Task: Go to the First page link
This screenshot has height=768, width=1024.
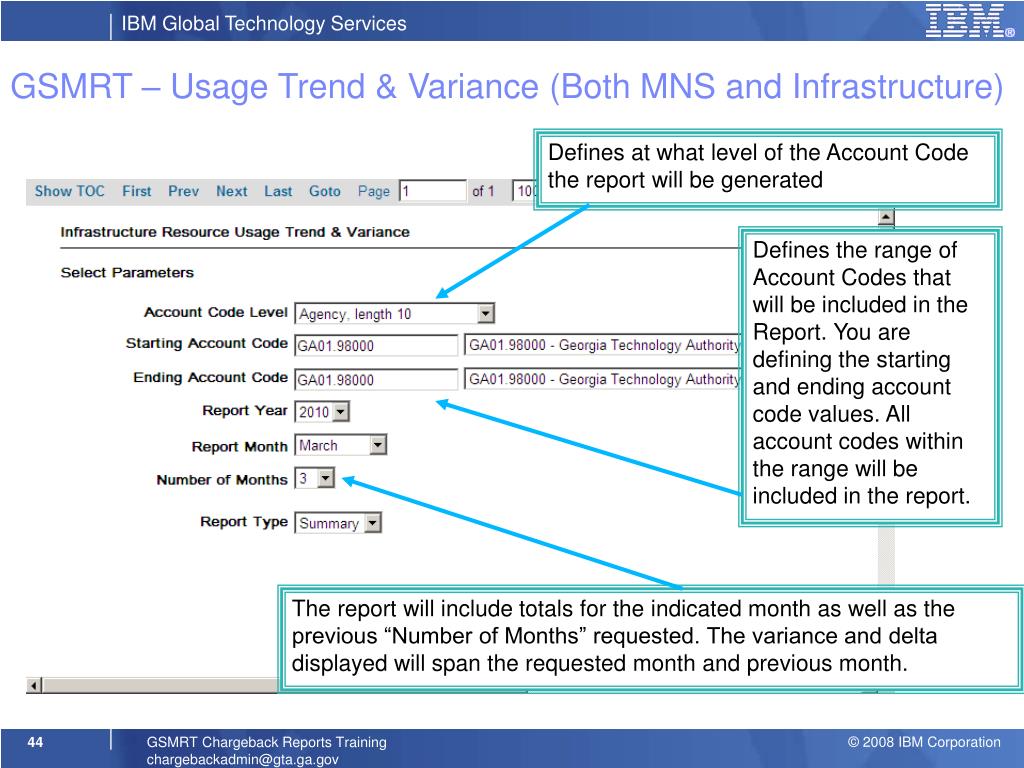Action: pos(136,191)
